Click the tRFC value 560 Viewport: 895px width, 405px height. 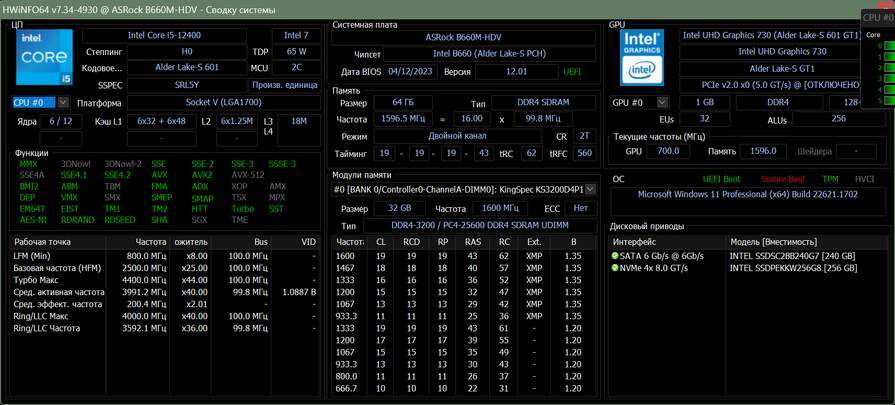(584, 153)
